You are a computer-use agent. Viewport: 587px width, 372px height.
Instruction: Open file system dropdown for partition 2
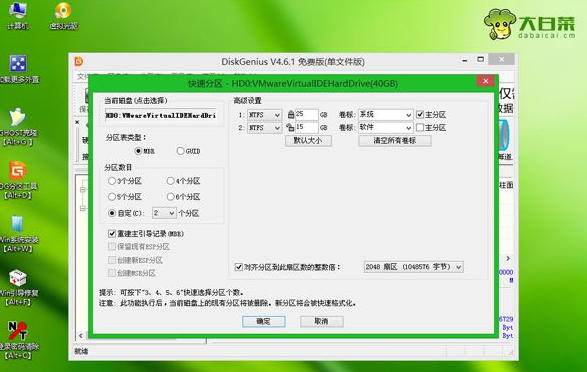click(x=264, y=128)
